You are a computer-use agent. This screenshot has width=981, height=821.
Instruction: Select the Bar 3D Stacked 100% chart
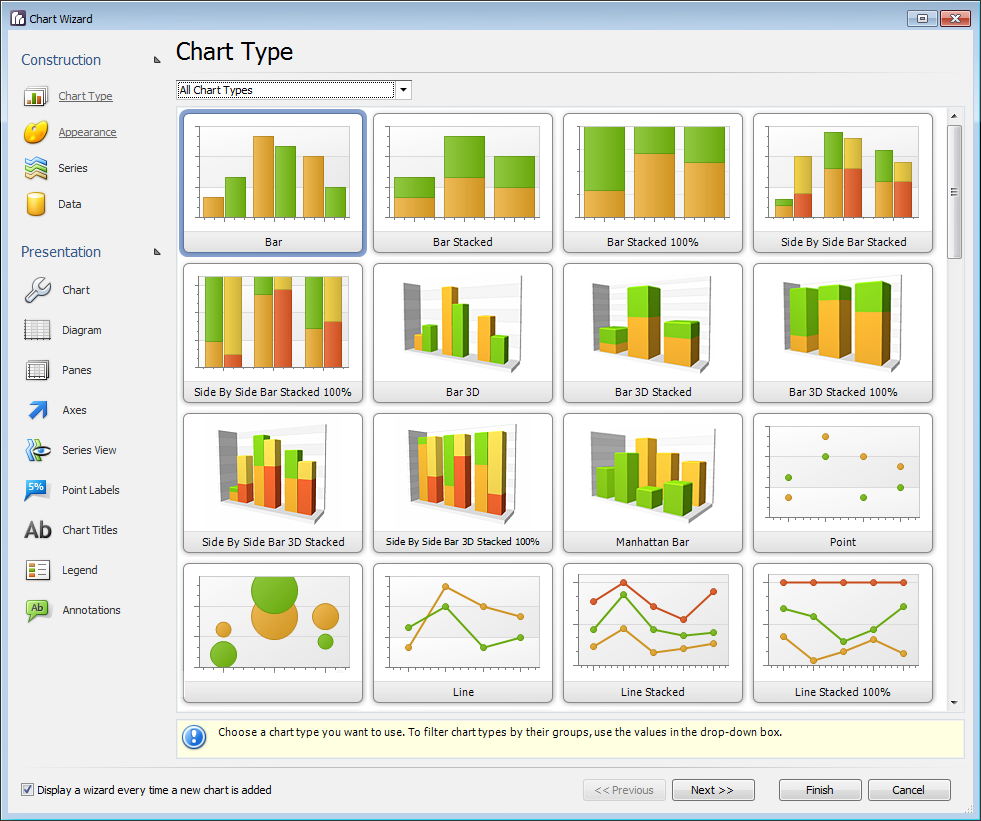coord(843,333)
